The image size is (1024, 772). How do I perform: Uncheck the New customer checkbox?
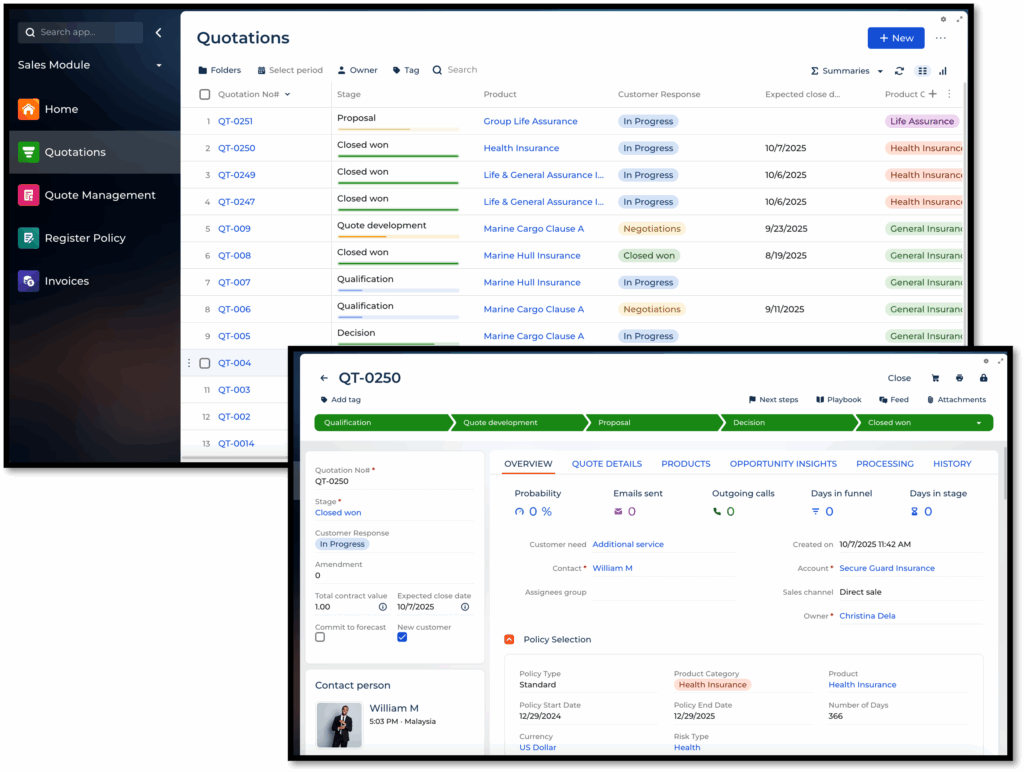click(x=402, y=637)
